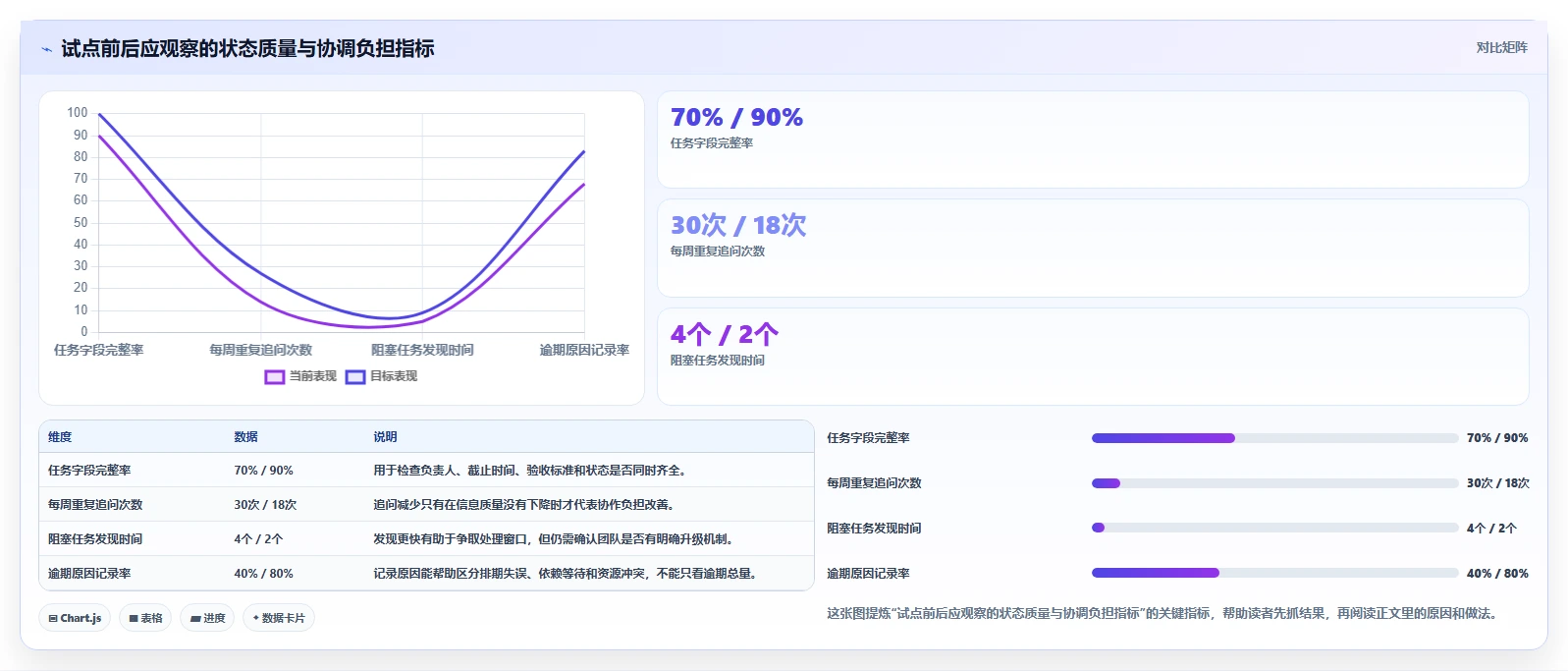Click table value 30次 / 18次
The image size is (1568, 671).
tap(265, 505)
